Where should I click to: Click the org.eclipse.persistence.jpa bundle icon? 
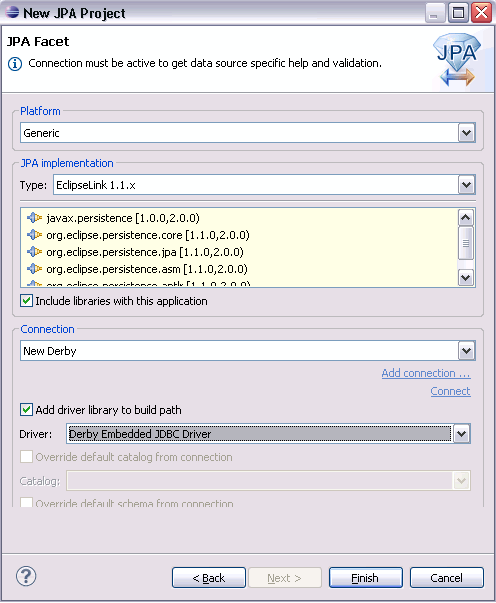34,252
